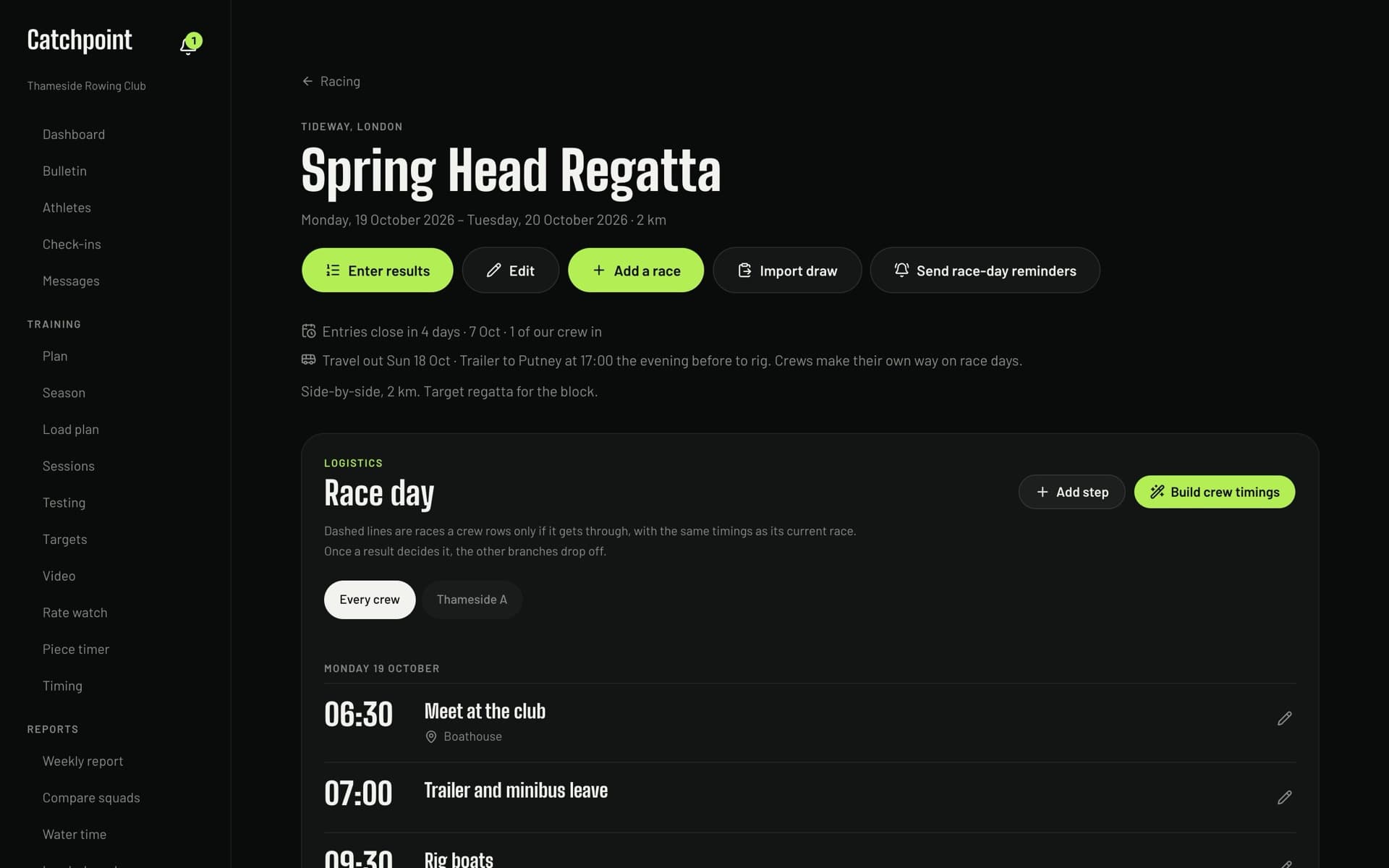Viewport: 1389px width, 868px height.
Task: Go back to Racing
Action: pos(331,81)
